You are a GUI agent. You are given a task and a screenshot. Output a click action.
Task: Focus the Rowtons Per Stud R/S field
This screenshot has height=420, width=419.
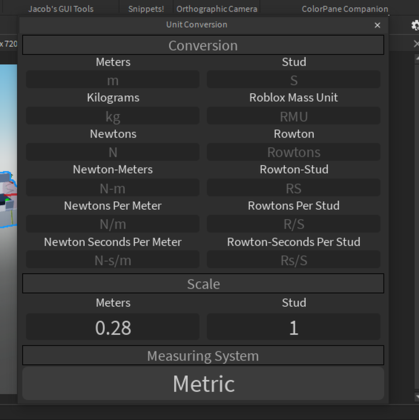point(294,224)
